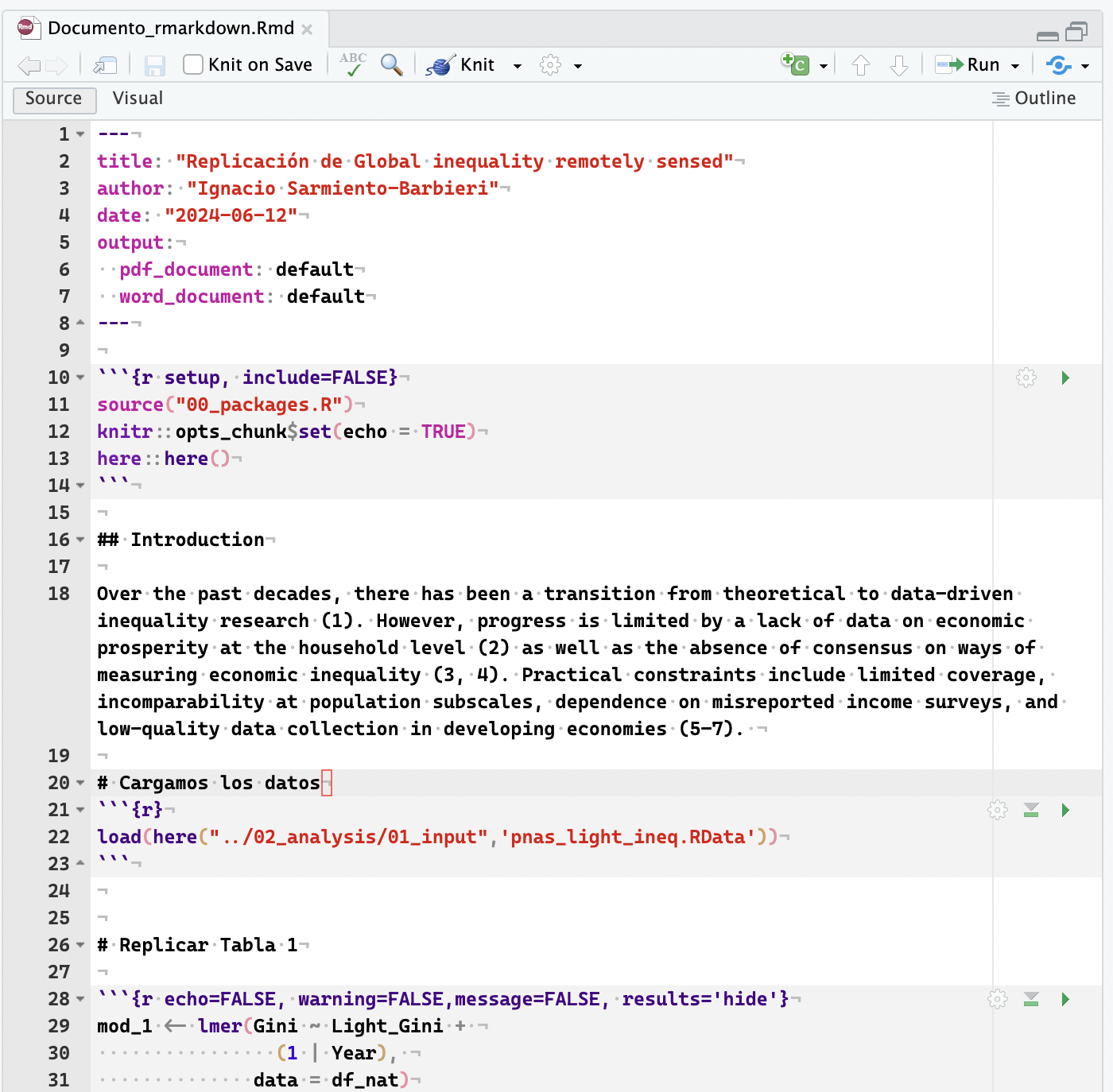This screenshot has width=1113, height=1092.
Task: Expand the Run dropdown menu arrow
Action: (1015, 66)
